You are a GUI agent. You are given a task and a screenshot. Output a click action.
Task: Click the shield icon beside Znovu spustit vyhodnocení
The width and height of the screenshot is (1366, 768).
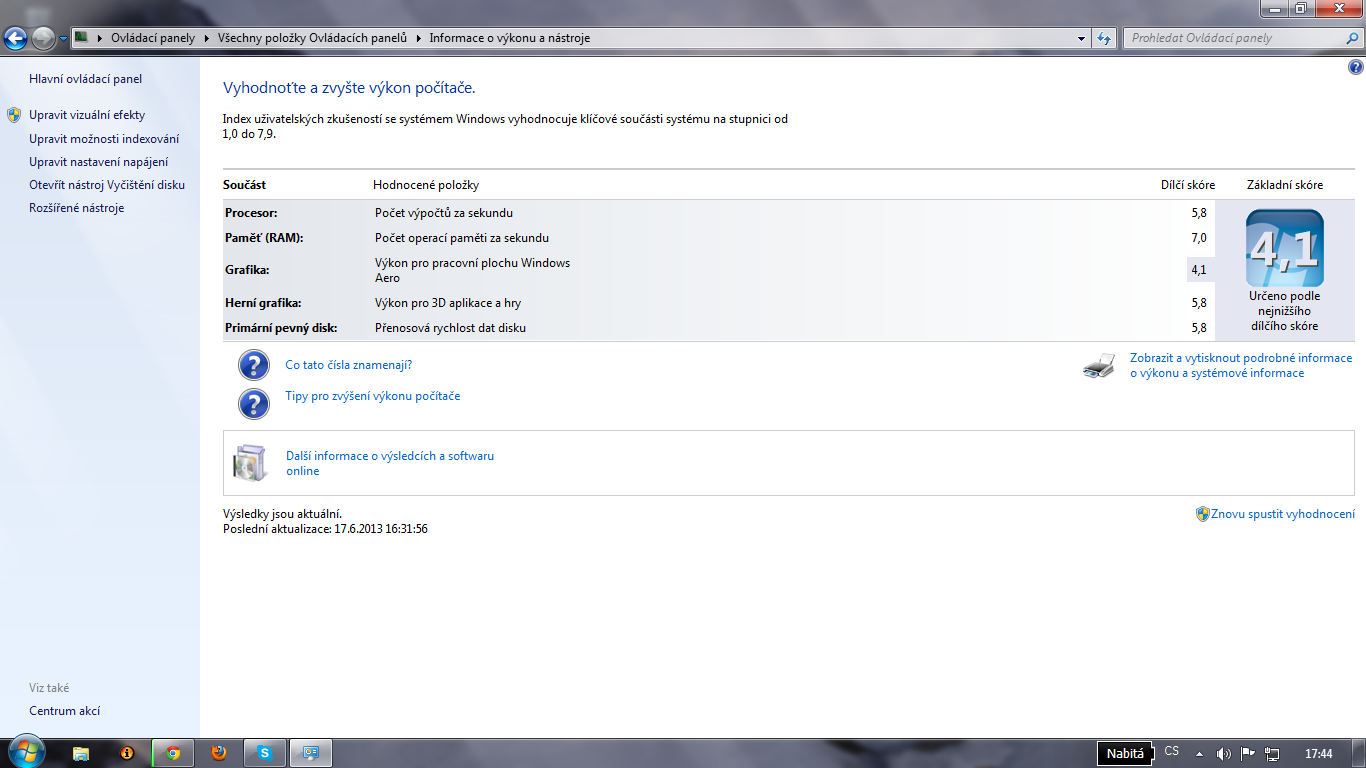(x=1203, y=514)
